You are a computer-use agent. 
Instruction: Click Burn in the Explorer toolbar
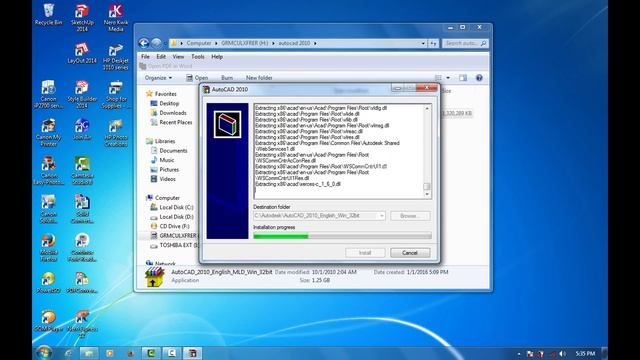[227, 78]
